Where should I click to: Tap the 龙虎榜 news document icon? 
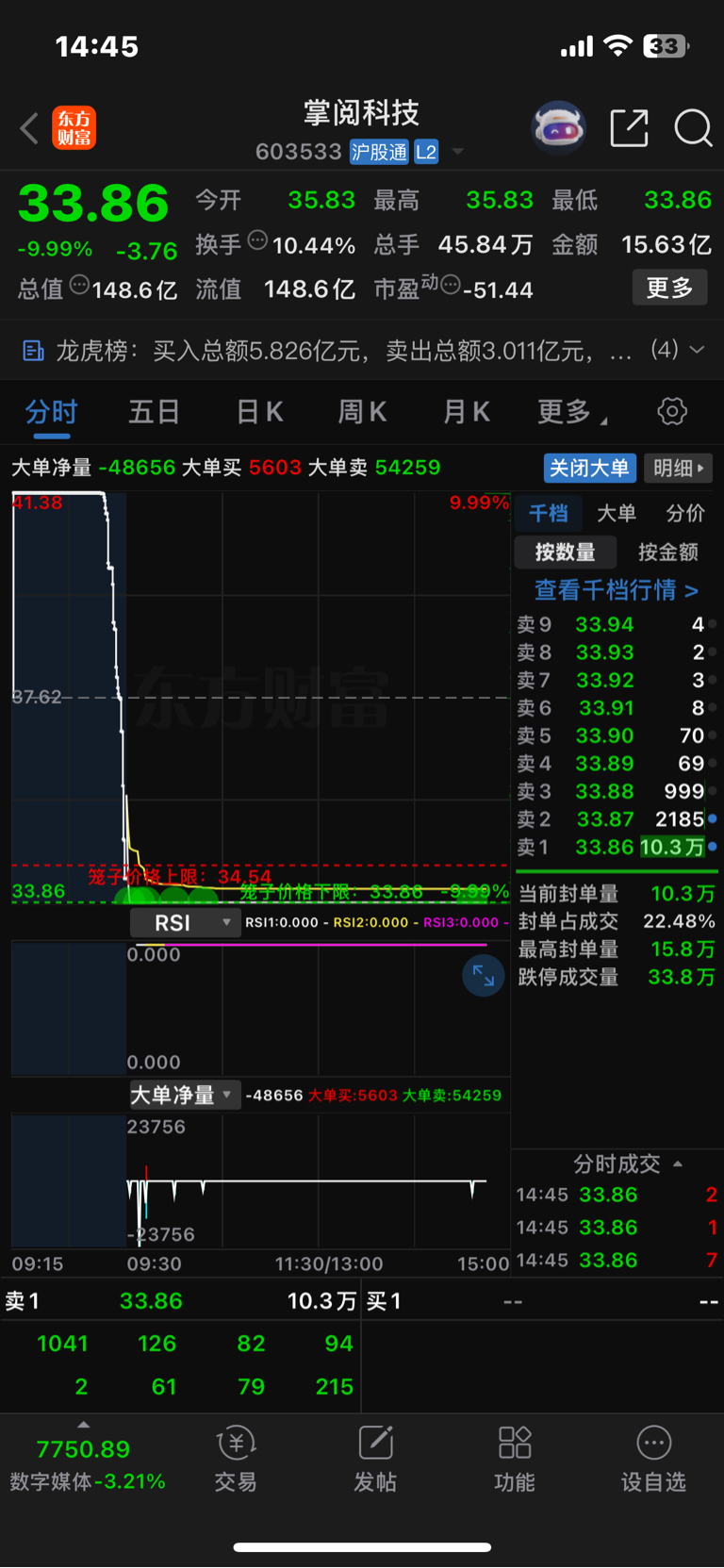[x=33, y=351]
